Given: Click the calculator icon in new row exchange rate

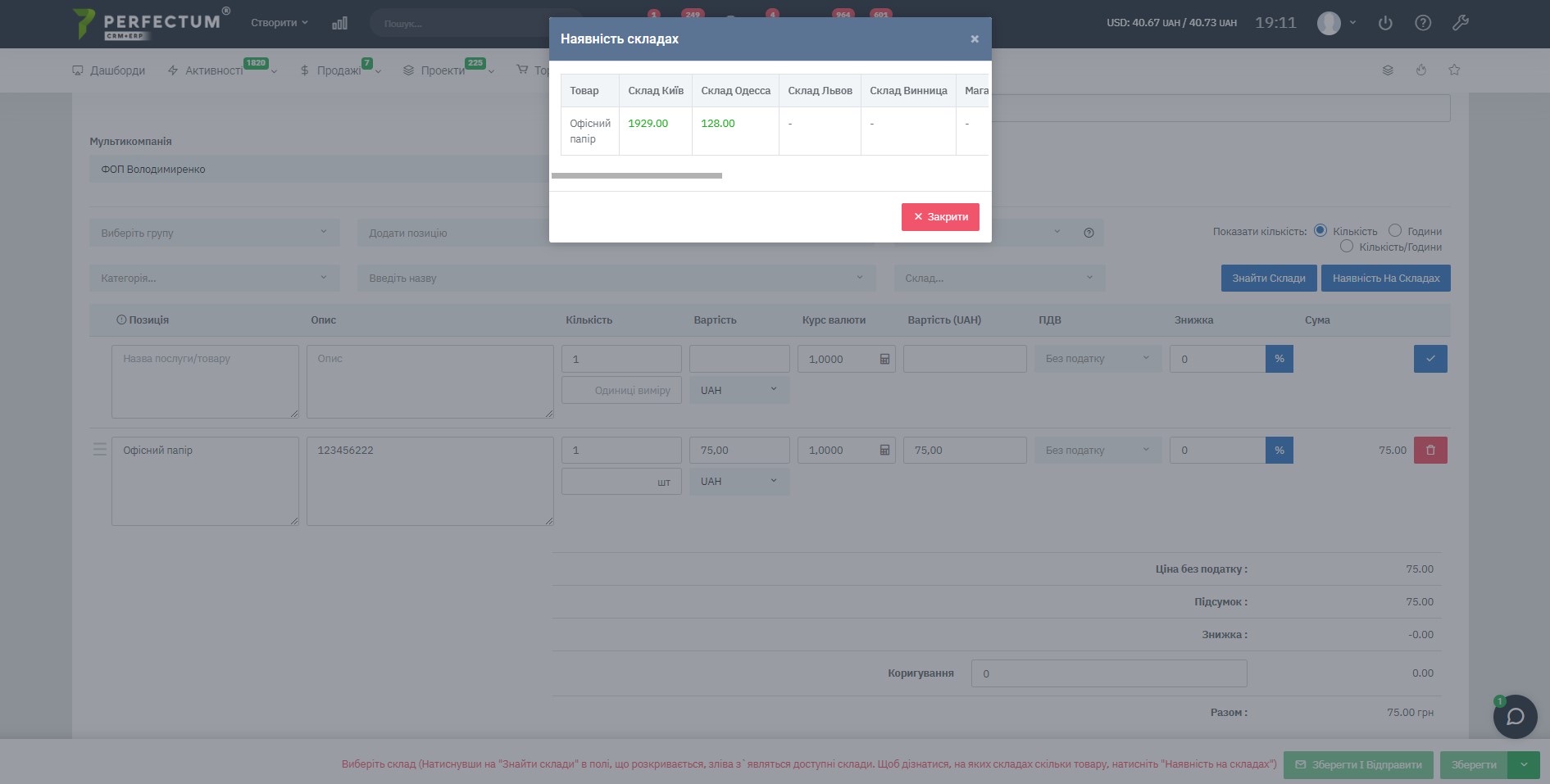Looking at the screenshot, I should point(884,360).
